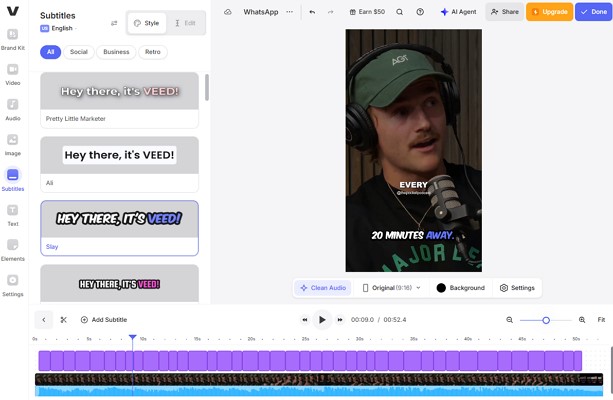
Task: Click Clean Audio
Action: pos(323,288)
